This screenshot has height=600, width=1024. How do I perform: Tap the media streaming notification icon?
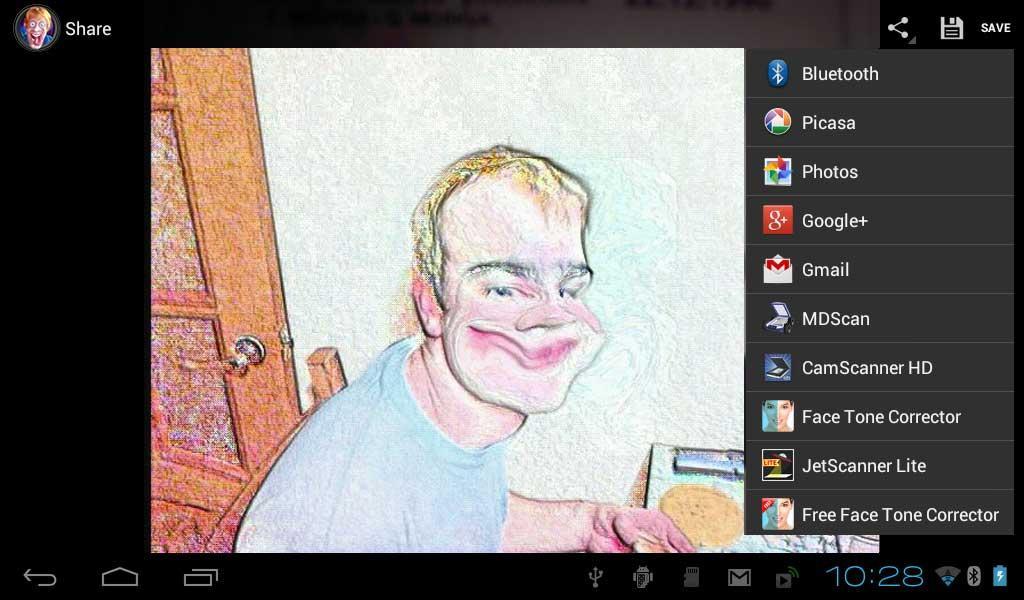[x=786, y=578]
